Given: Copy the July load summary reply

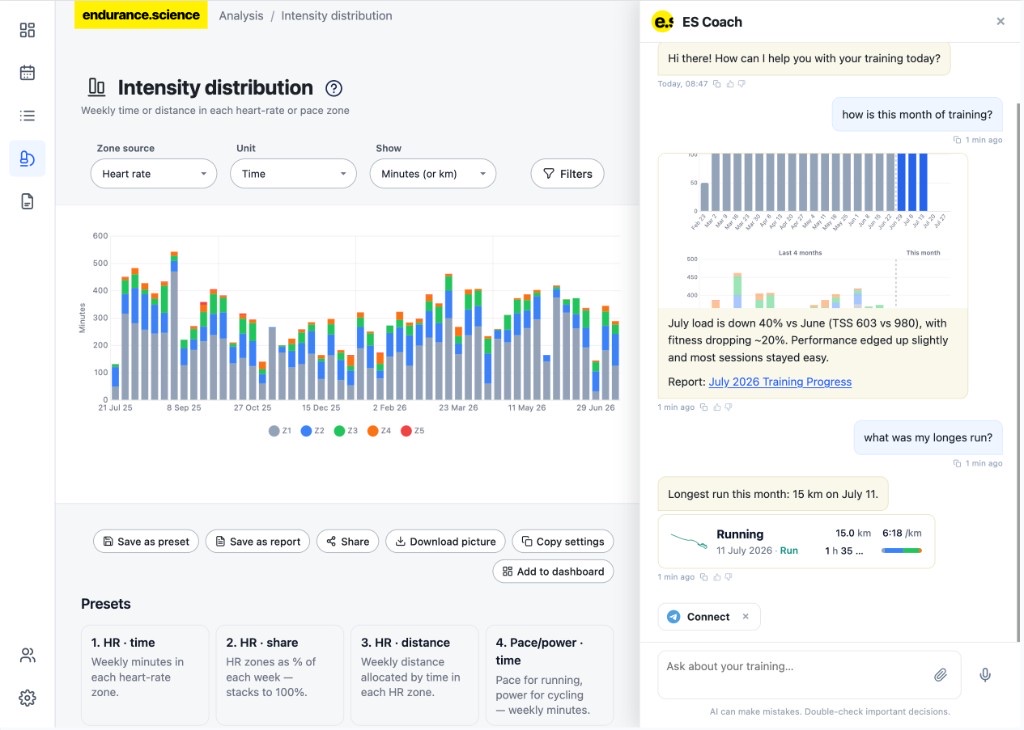Looking at the screenshot, I should click(x=703, y=407).
